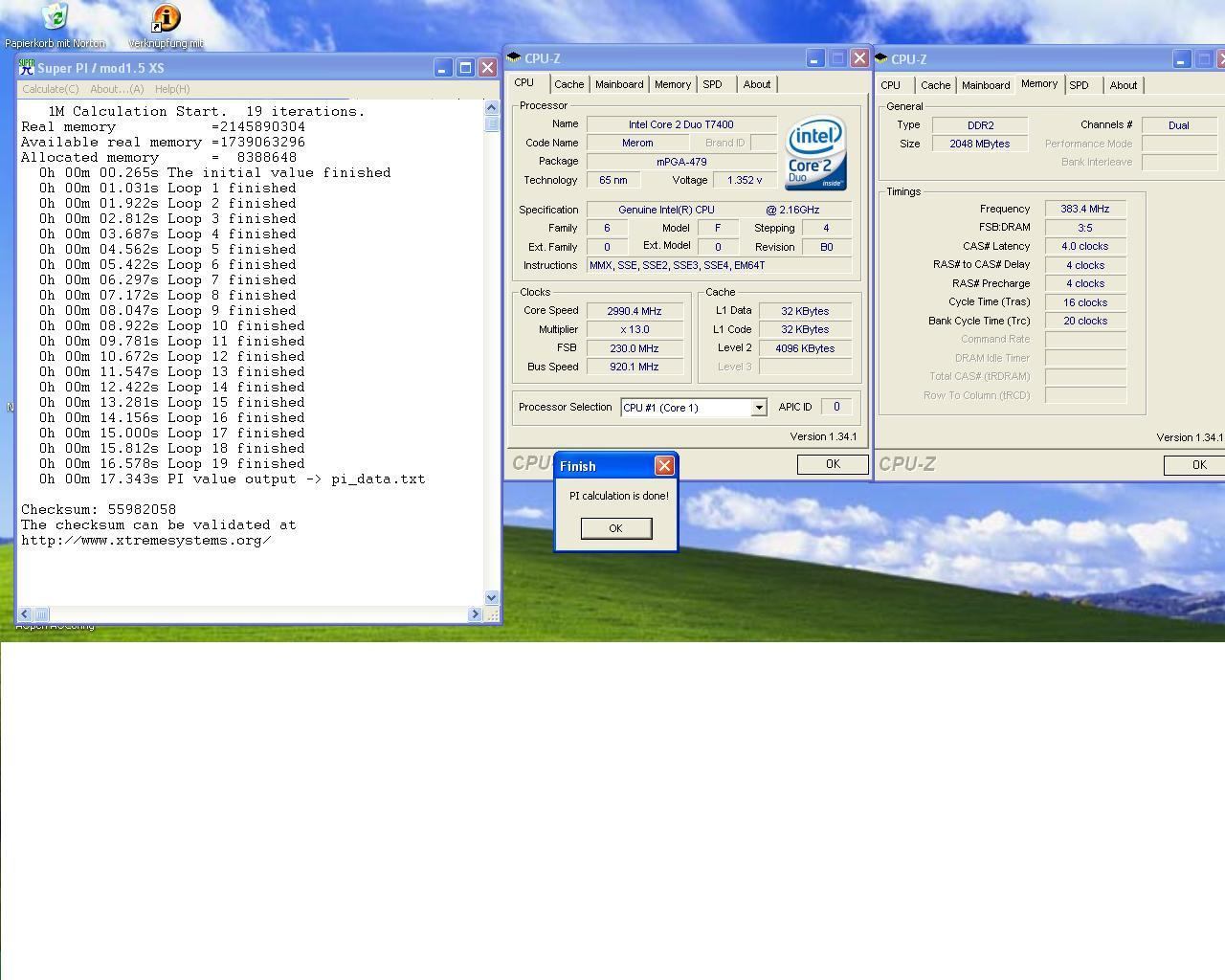1225x980 pixels.
Task: Click the Intel Core 2 Duo logo
Action: point(815,153)
